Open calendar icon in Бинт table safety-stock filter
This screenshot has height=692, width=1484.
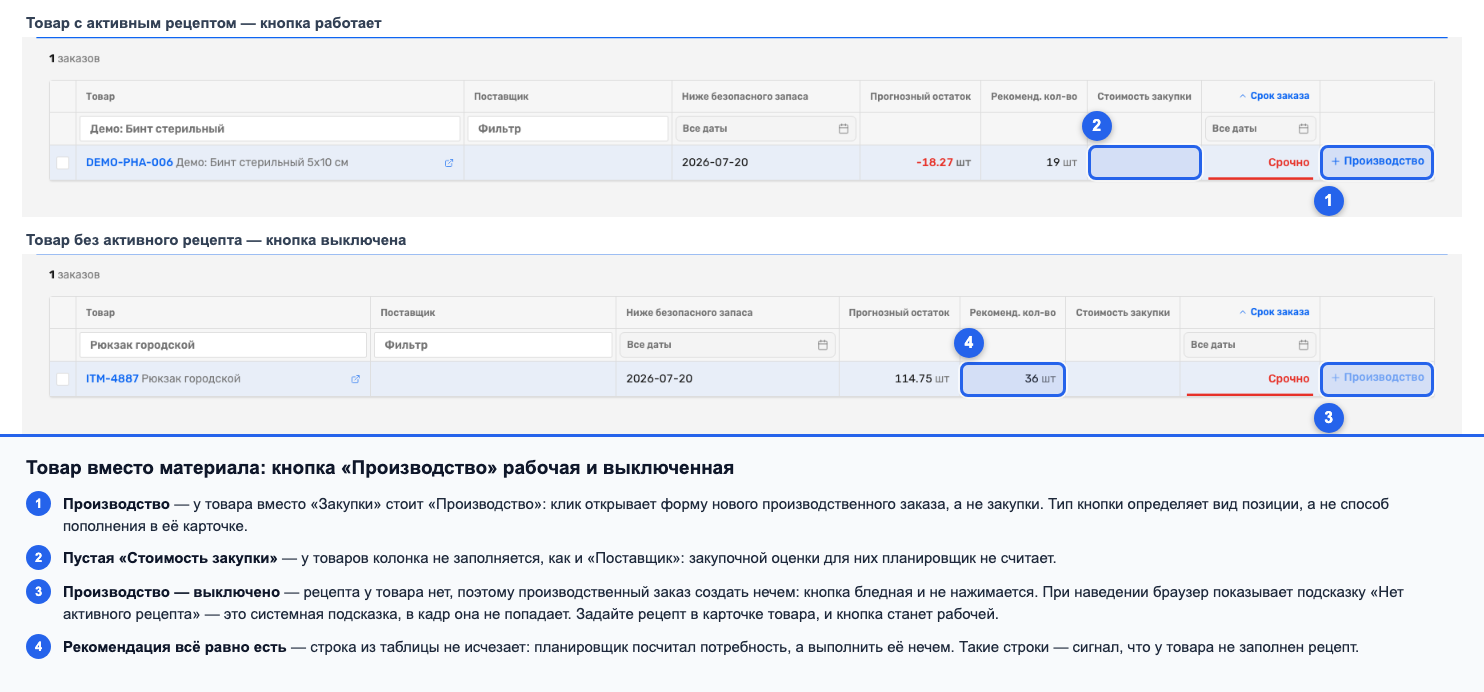point(843,129)
